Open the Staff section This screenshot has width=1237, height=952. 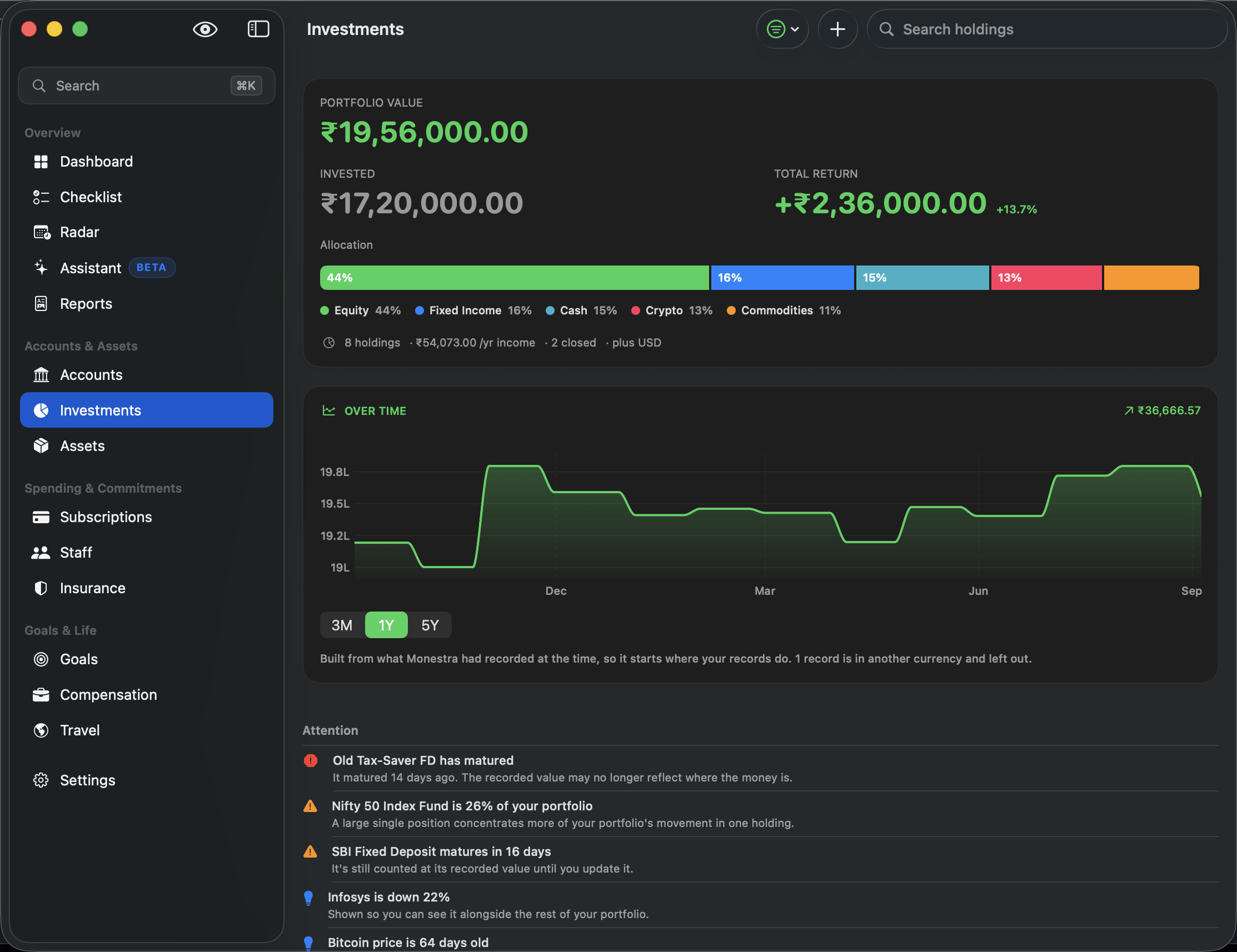(x=147, y=553)
